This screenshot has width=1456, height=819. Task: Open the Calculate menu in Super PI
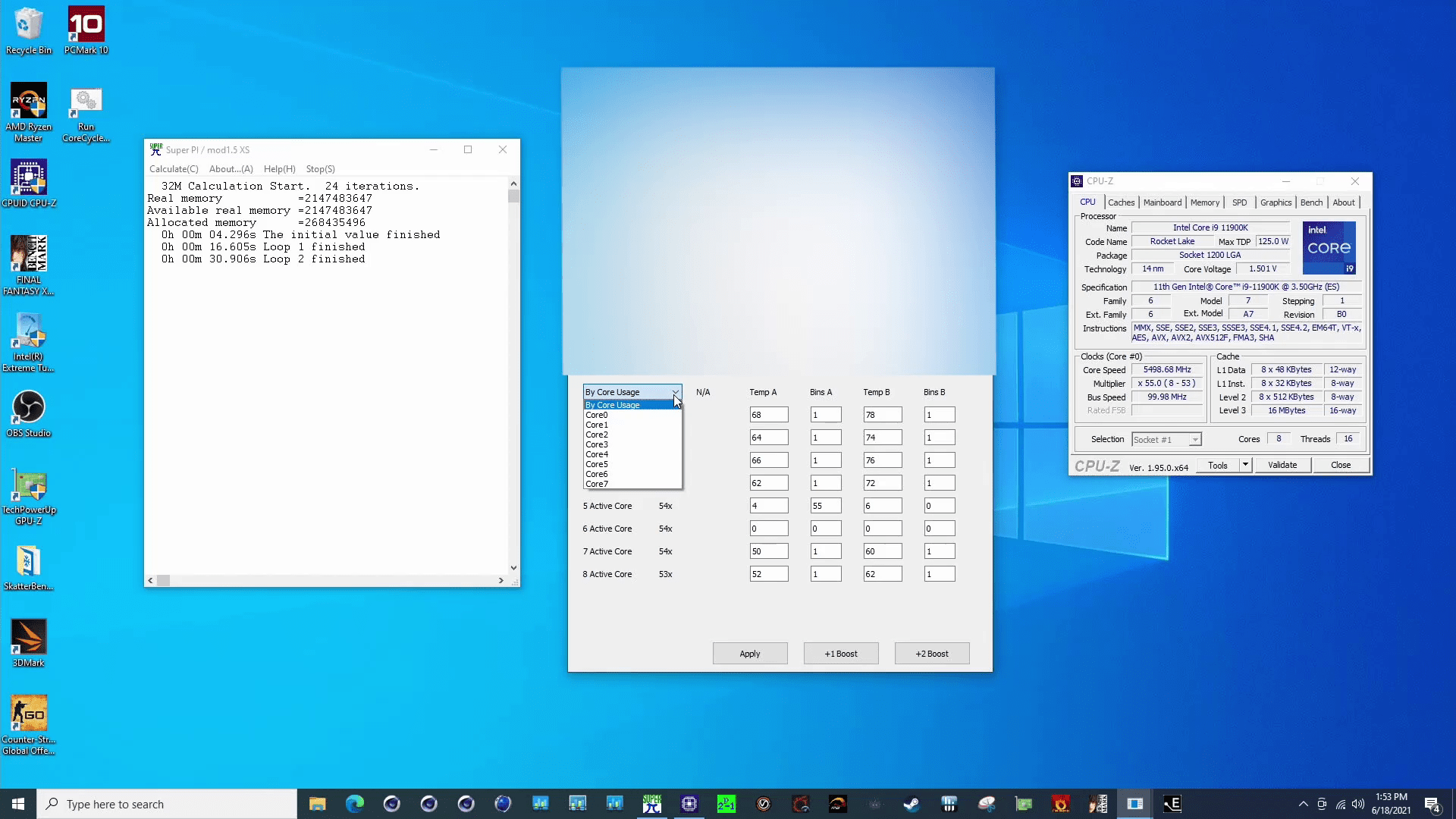[174, 168]
